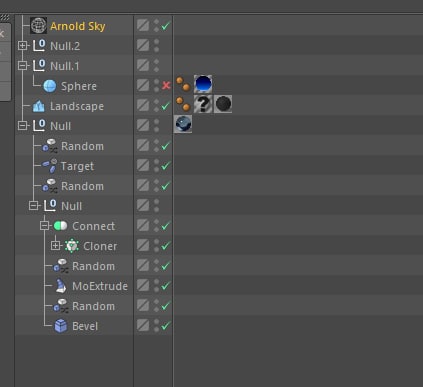Image resolution: width=423 pixels, height=387 pixels.
Task: Collapse the Null.1 hierarchy
Action: coord(23,66)
